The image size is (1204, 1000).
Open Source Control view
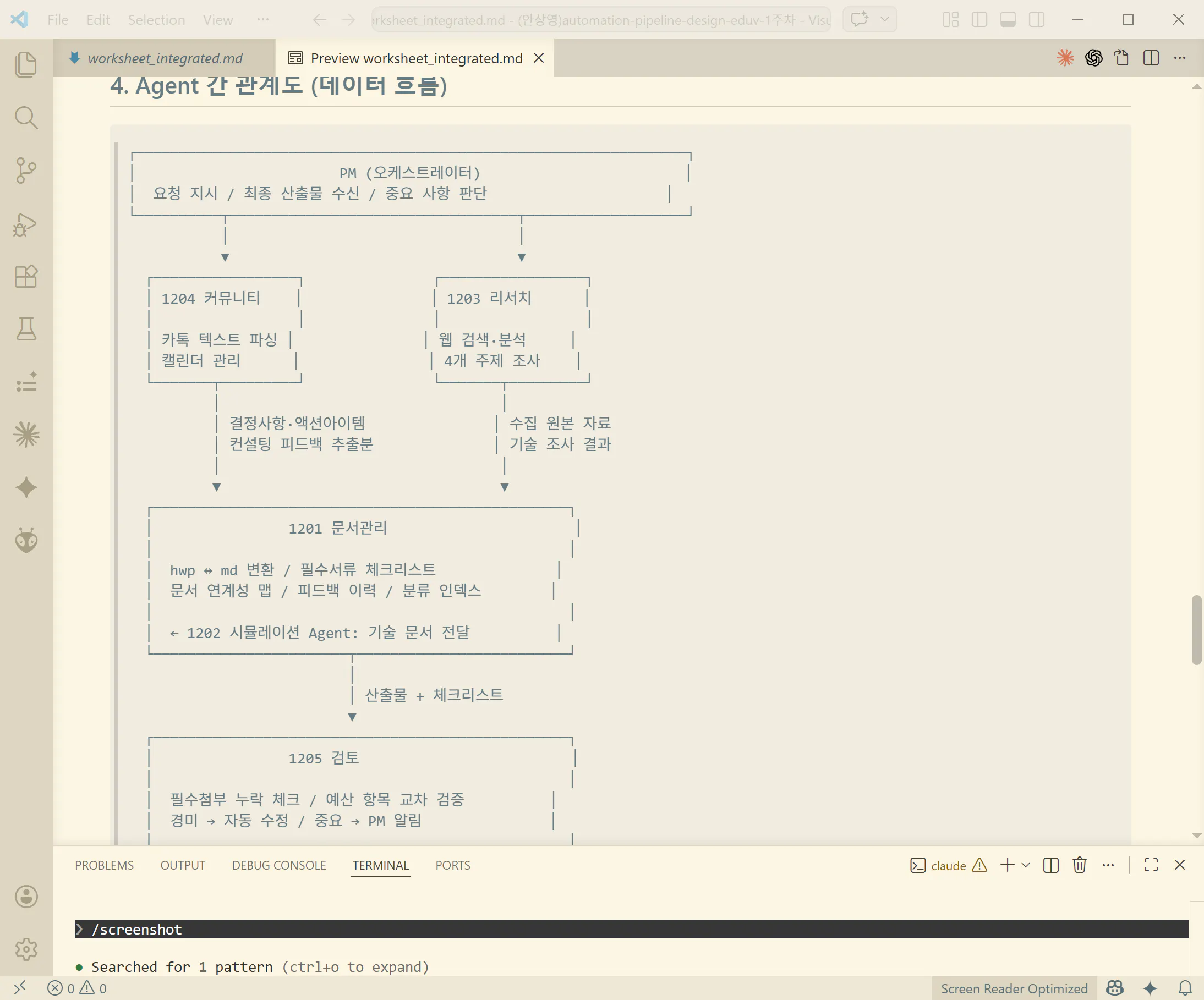point(26,170)
